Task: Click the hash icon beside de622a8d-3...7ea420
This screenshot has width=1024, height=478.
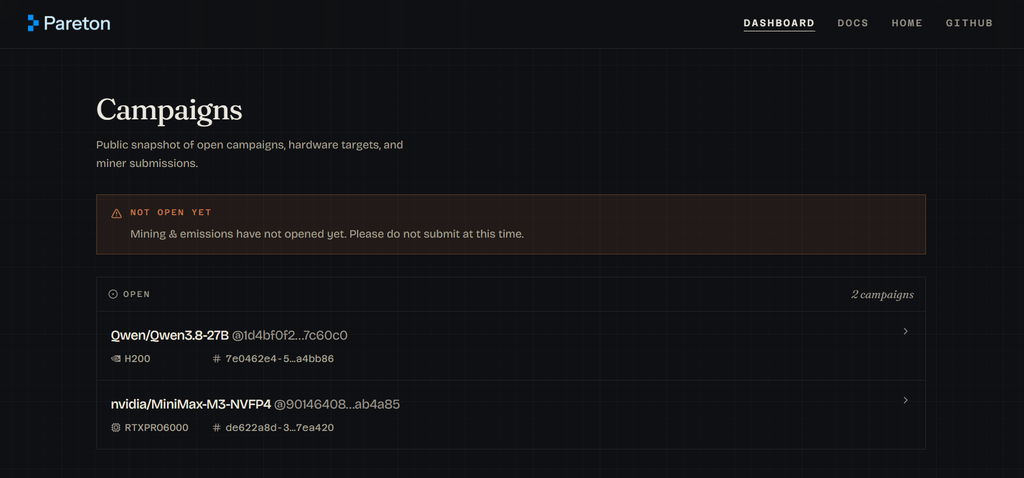Action: point(217,428)
